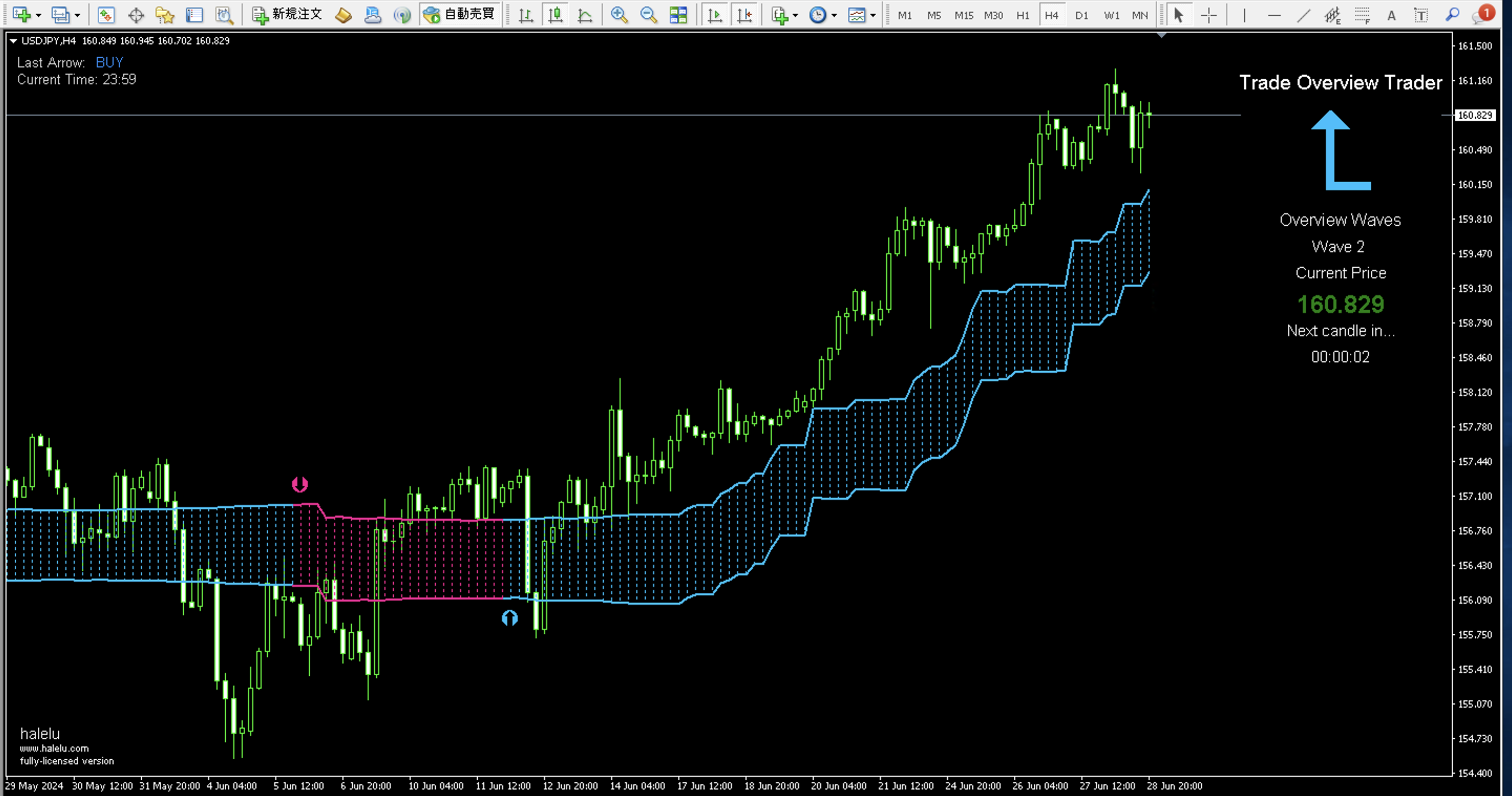Select the trendline drawing tool

point(1303,15)
